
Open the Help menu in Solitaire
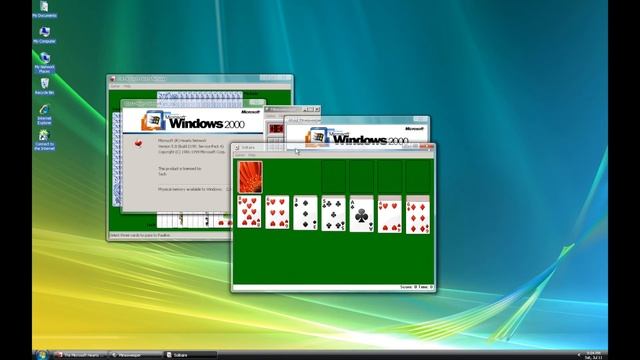pyautogui.click(x=252, y=155)
